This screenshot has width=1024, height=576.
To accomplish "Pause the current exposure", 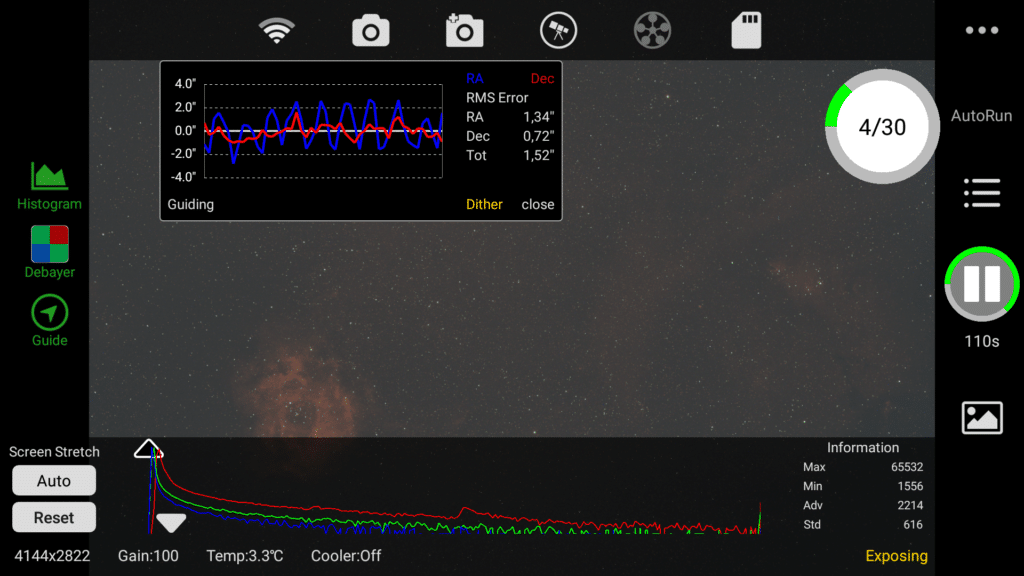I will [982, 283].
